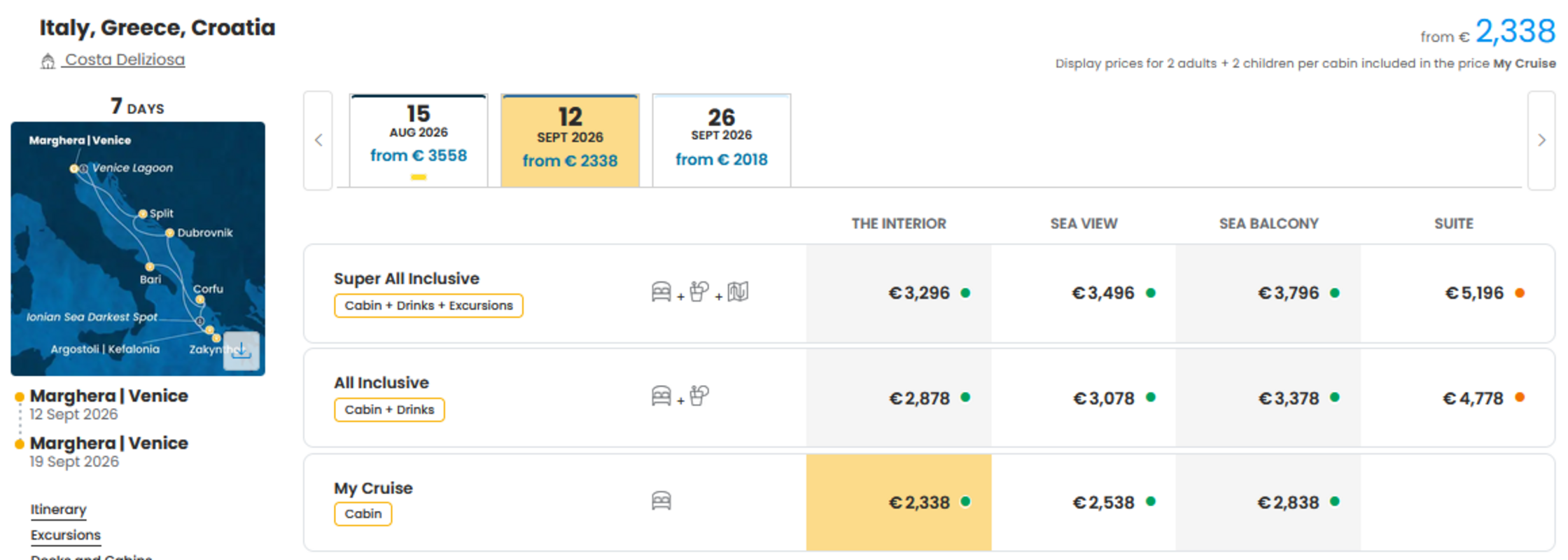
Task: Select the 15 Aug 2026 departure tab
Action: click(419, 141)
